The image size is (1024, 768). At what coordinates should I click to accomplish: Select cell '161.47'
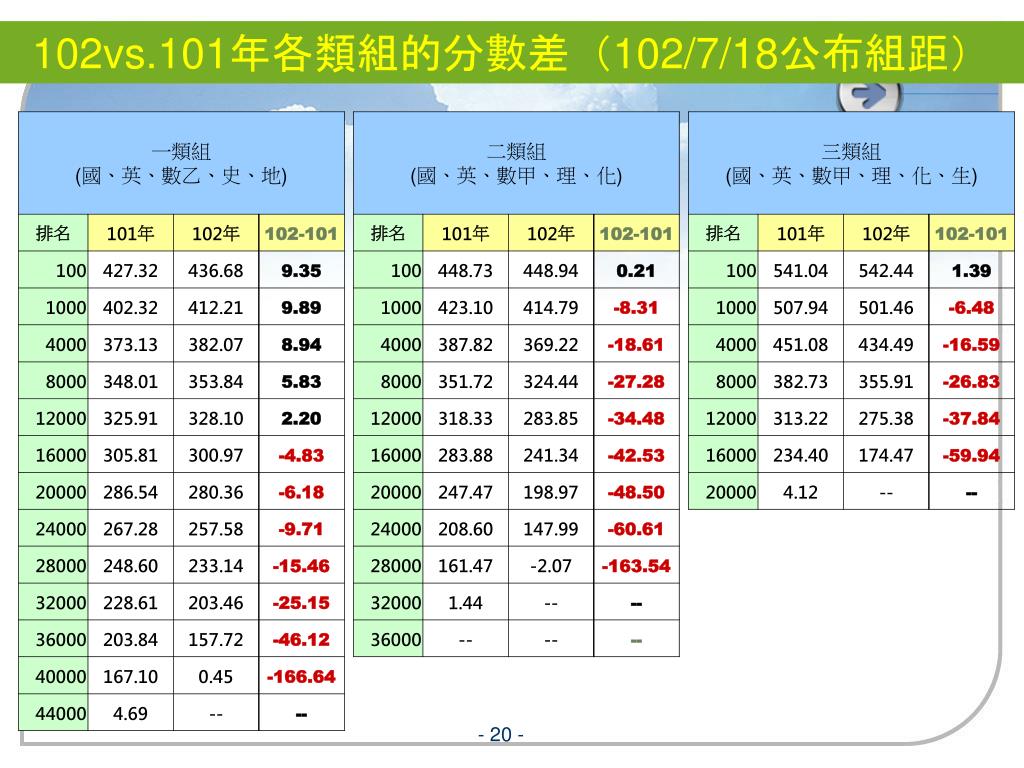point(466,566)
